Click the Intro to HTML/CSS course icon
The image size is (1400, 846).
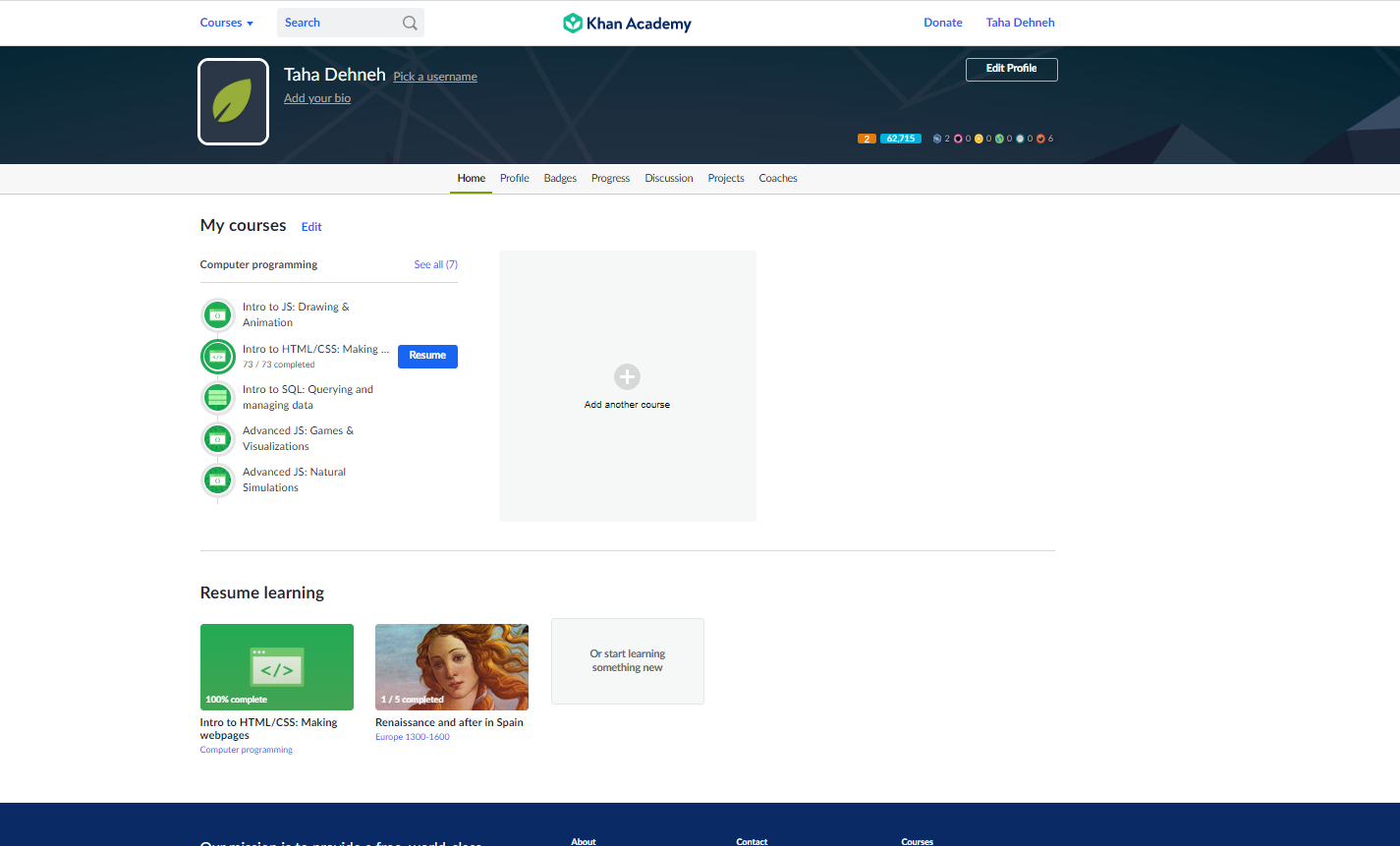[218, 357]
